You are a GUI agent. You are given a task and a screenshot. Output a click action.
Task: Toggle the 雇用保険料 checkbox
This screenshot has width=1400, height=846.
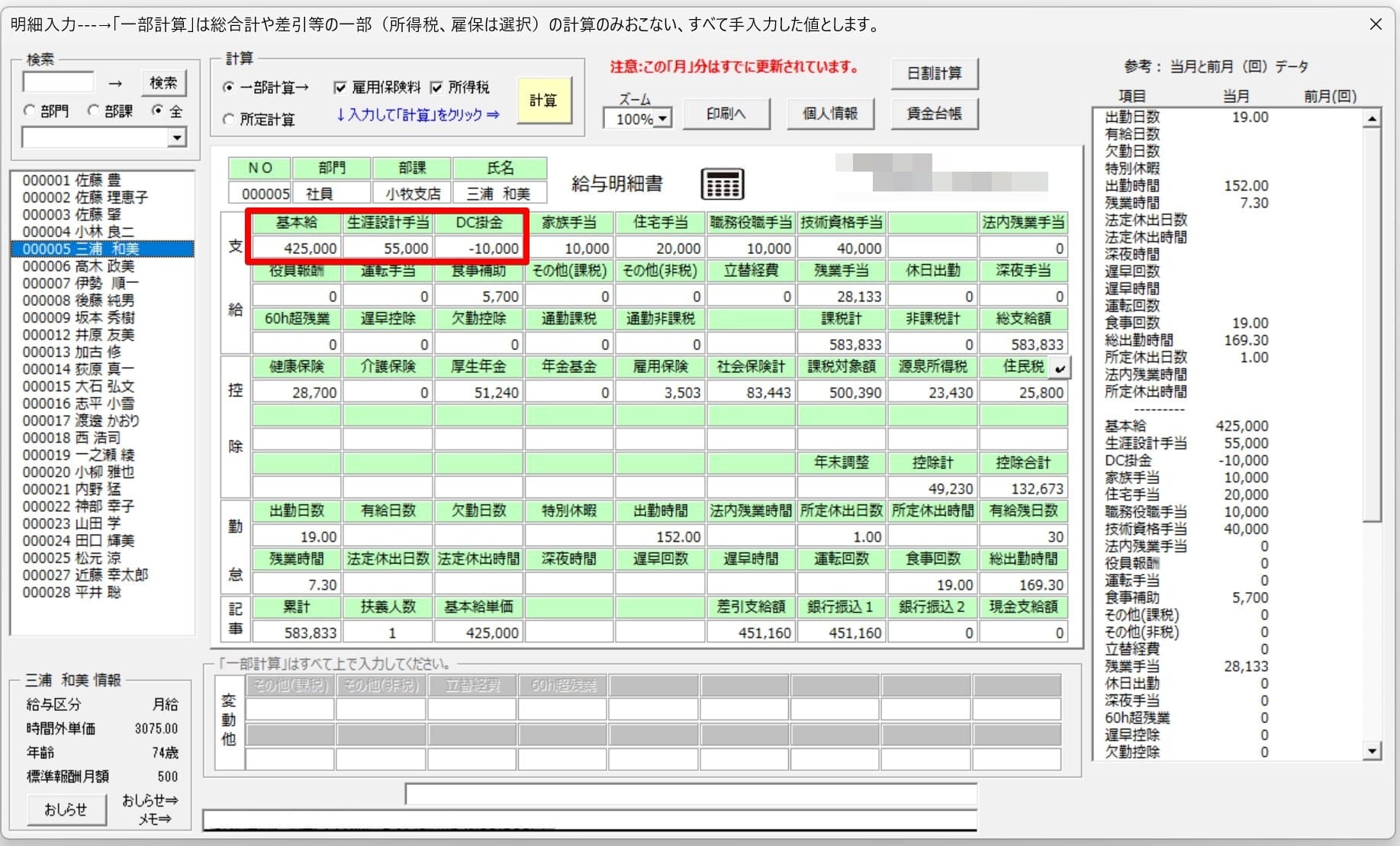coord(340,88)
